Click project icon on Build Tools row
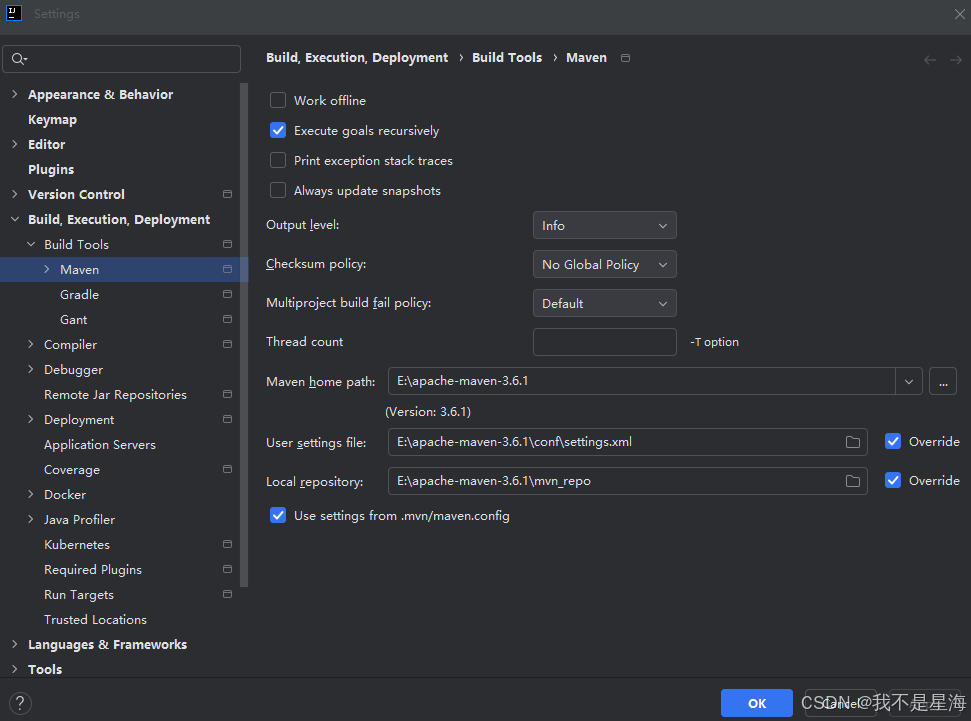Image resolution: width=971 pixels, height=721 pixels. tap(227, 244)
